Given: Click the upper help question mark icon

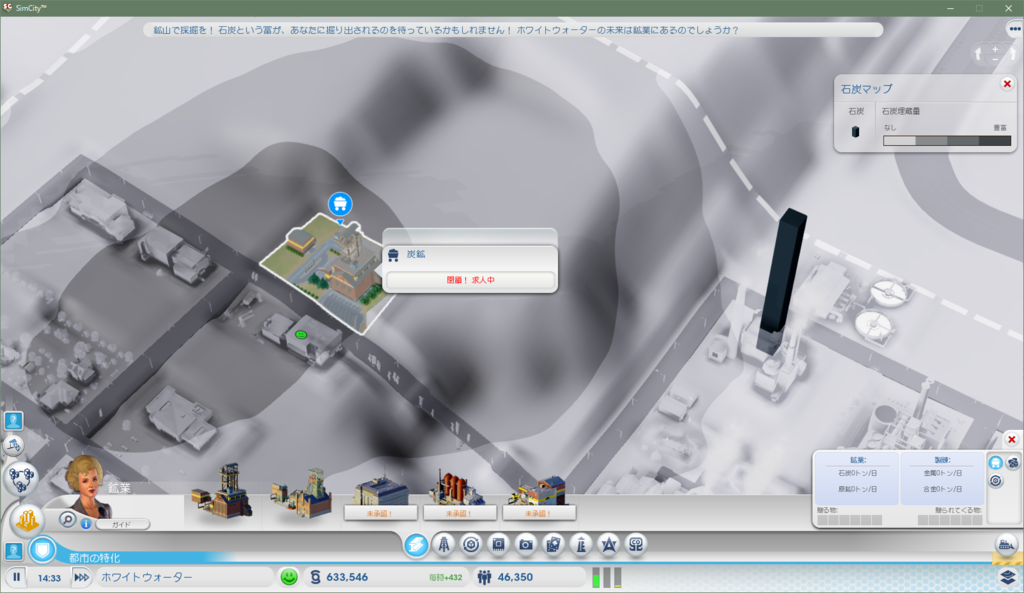Looking at the screenshot, I should tap(14, 421).
